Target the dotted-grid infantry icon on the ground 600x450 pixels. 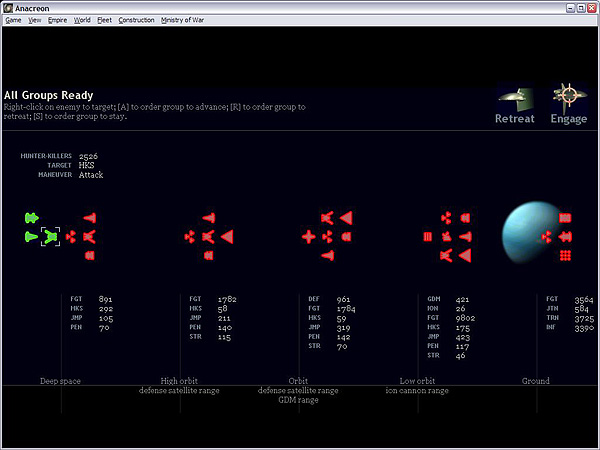(565, 255)
